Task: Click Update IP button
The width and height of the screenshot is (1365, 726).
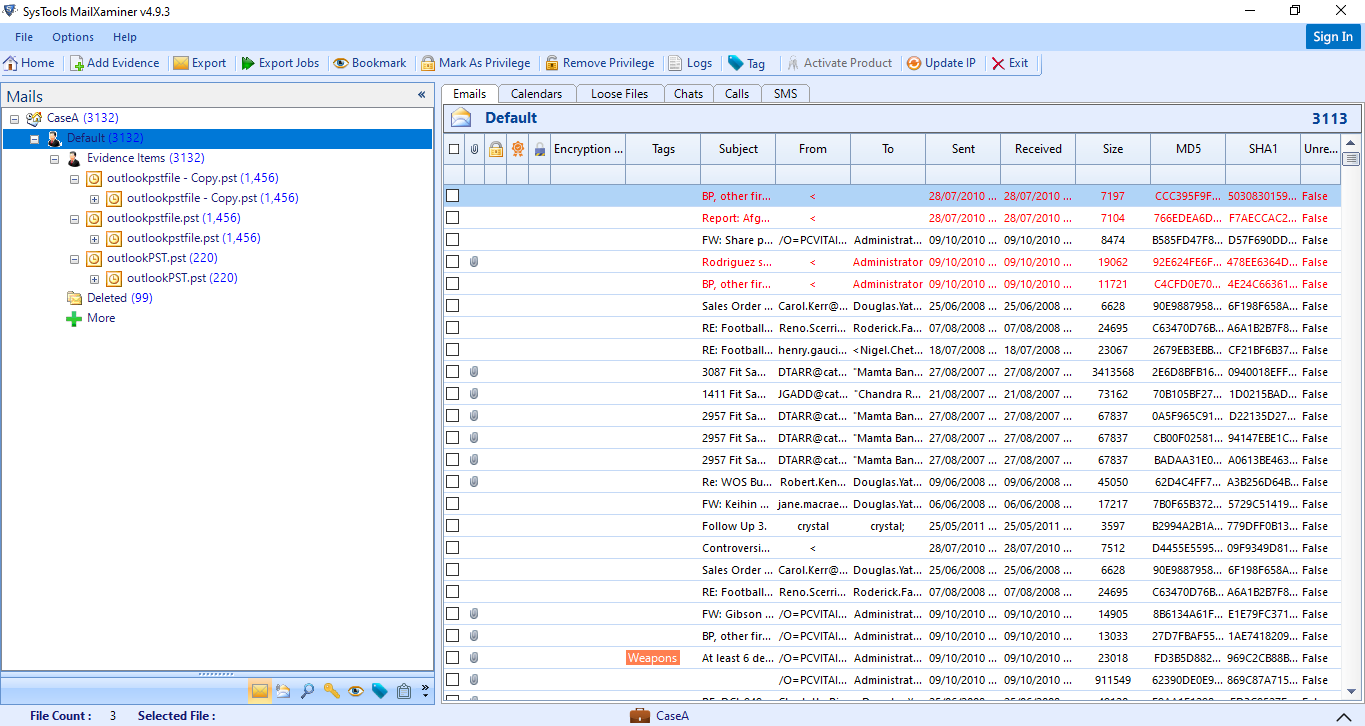Action: click(941, 63)
